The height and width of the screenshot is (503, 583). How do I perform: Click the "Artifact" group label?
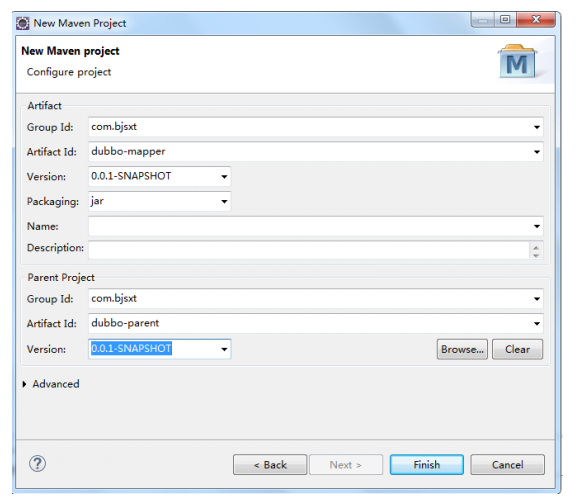click(44, 106)
